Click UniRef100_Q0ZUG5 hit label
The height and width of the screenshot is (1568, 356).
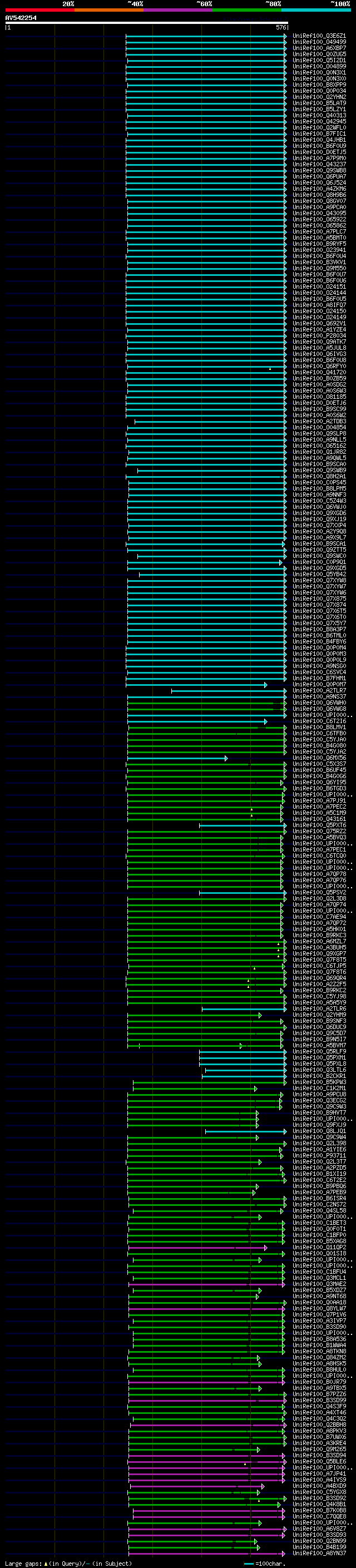tap(319, 54)
